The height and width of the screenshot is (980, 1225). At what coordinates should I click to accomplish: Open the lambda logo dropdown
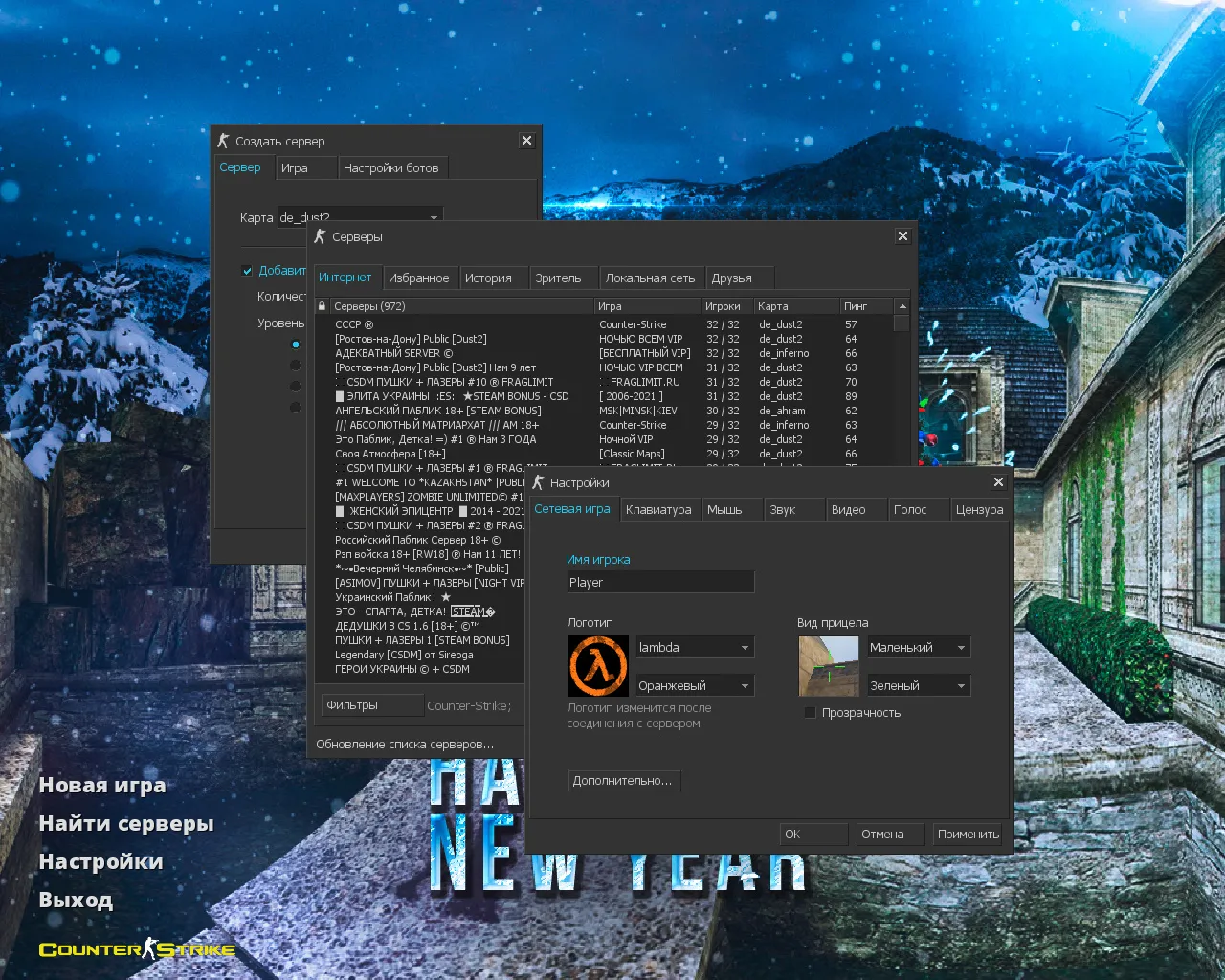[x=695, y=648]
